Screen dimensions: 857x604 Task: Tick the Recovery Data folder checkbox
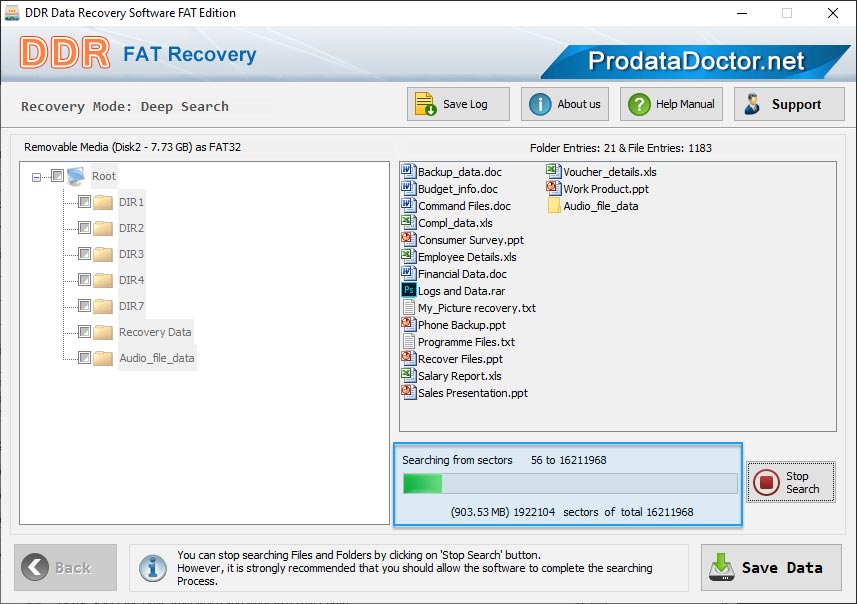click(84, 332)
